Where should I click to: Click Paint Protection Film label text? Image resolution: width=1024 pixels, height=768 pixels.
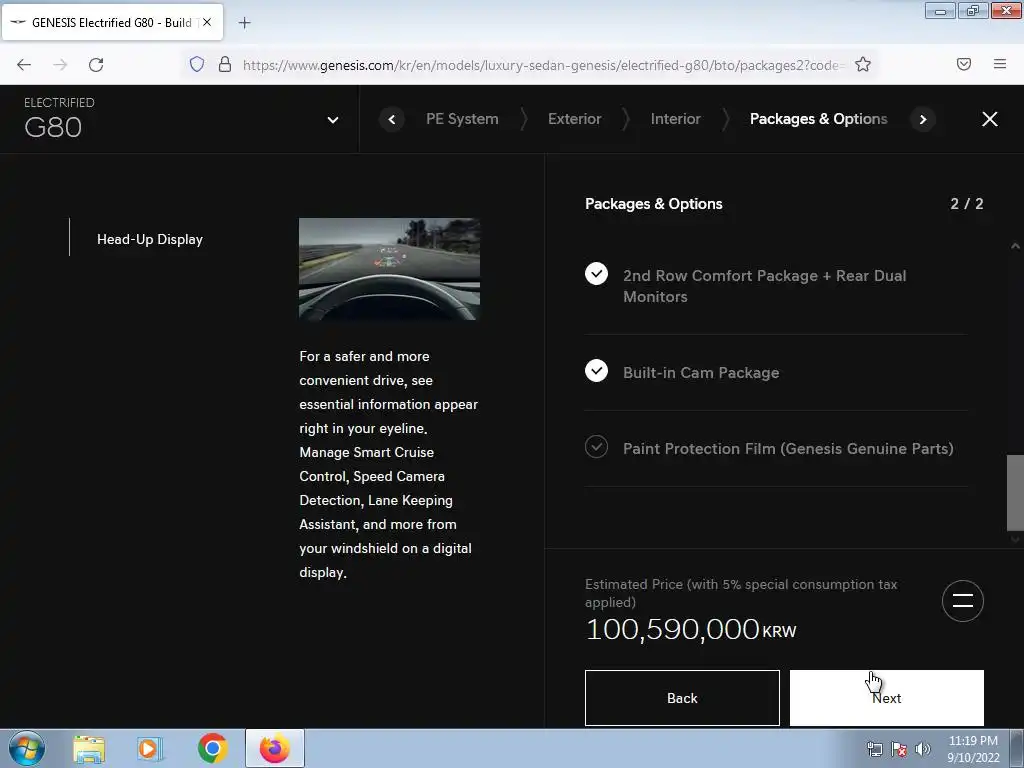[x=788, y=449]
